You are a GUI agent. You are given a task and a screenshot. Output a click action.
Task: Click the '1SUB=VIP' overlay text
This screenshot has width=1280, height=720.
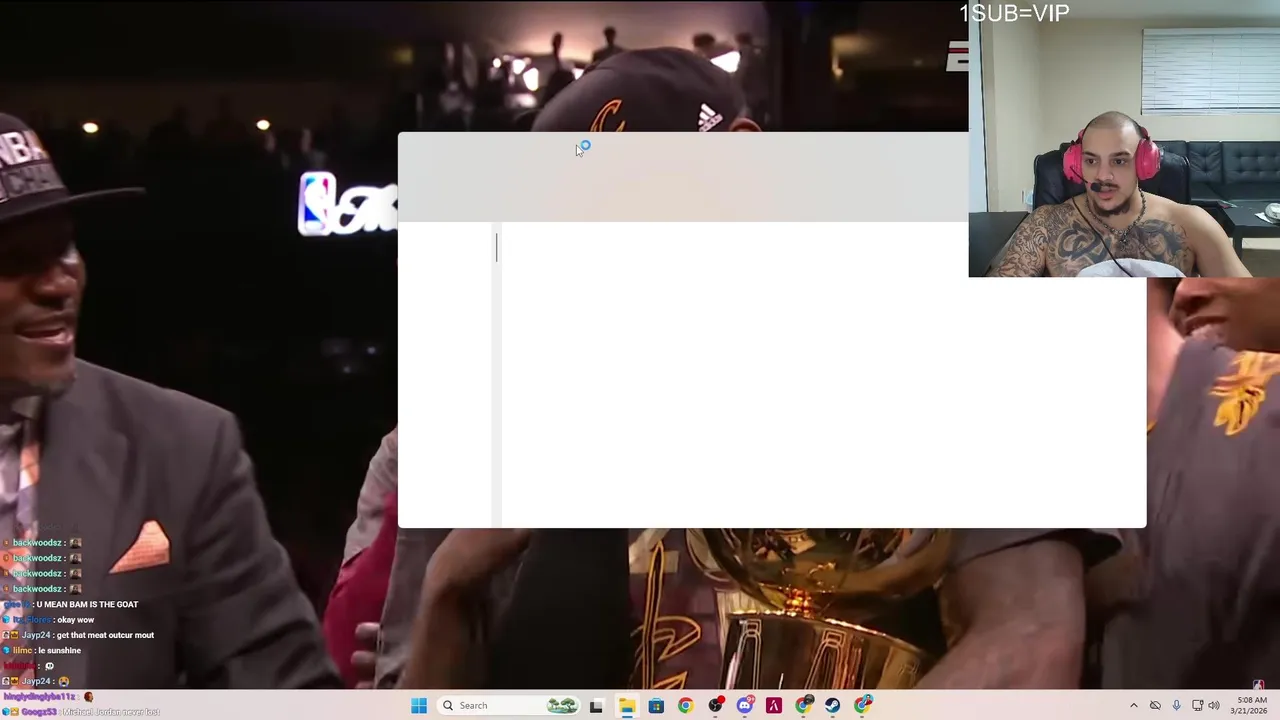tap(1014, 13)
